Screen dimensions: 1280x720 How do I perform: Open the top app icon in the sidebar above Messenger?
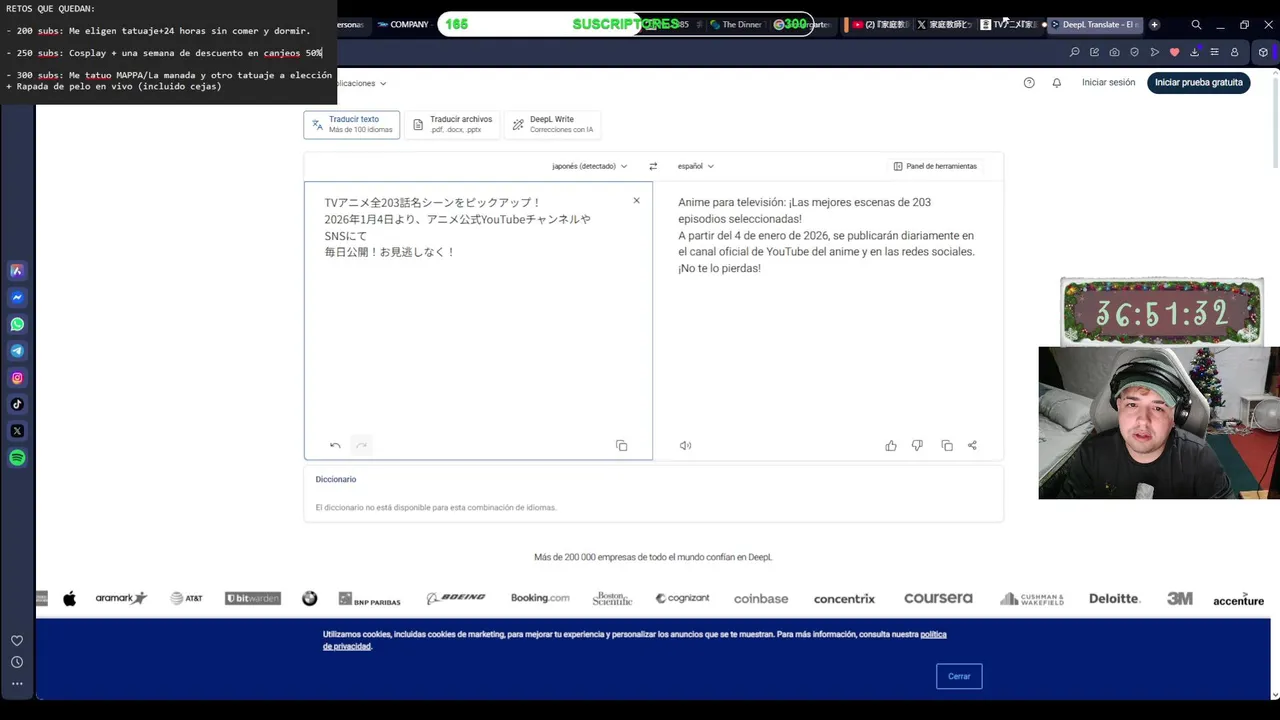pos(17,270)
